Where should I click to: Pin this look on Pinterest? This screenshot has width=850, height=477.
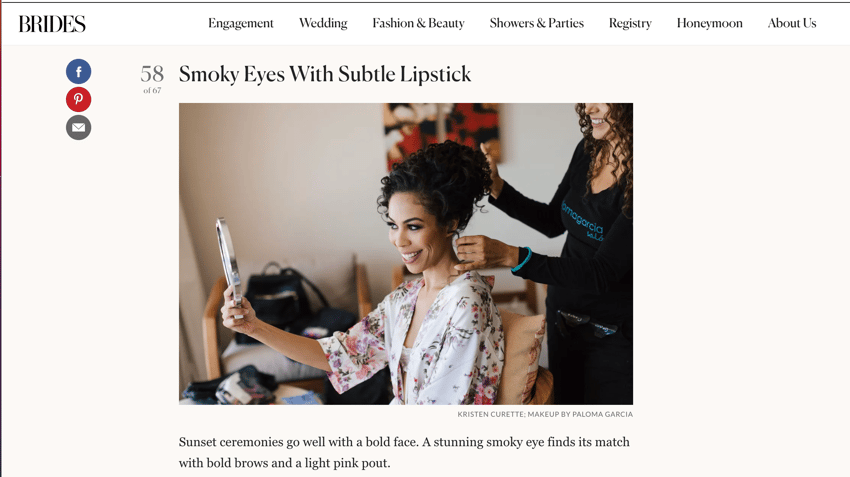click(79, 100)
